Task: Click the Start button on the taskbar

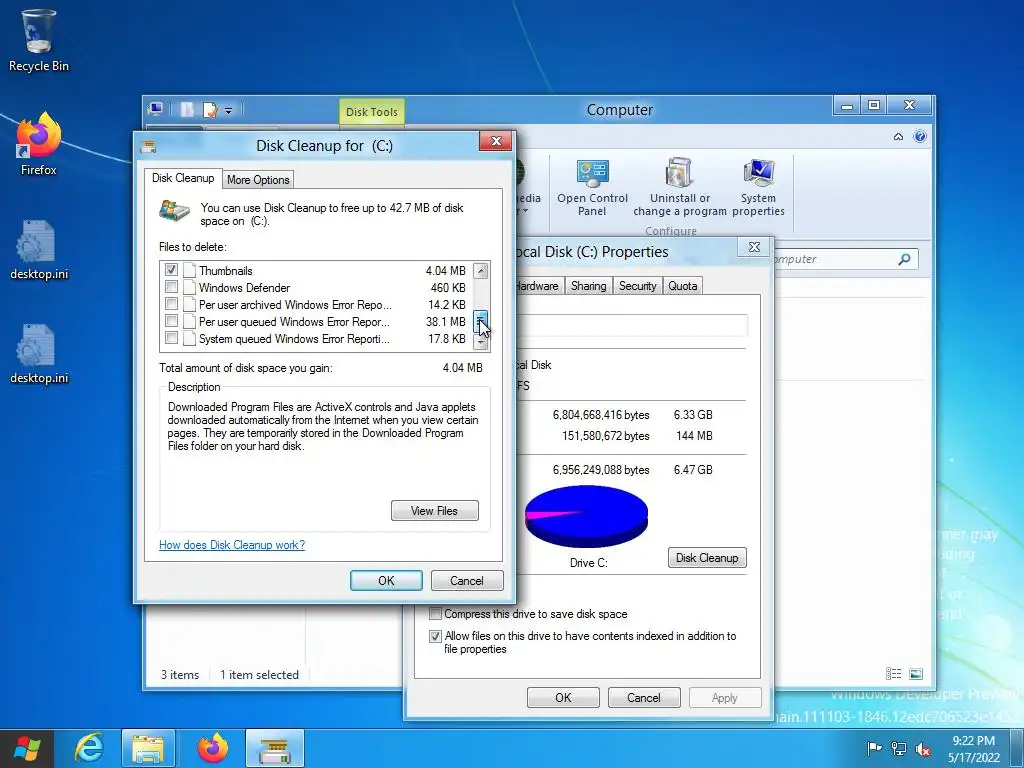Action: click(x=27, y=748)
